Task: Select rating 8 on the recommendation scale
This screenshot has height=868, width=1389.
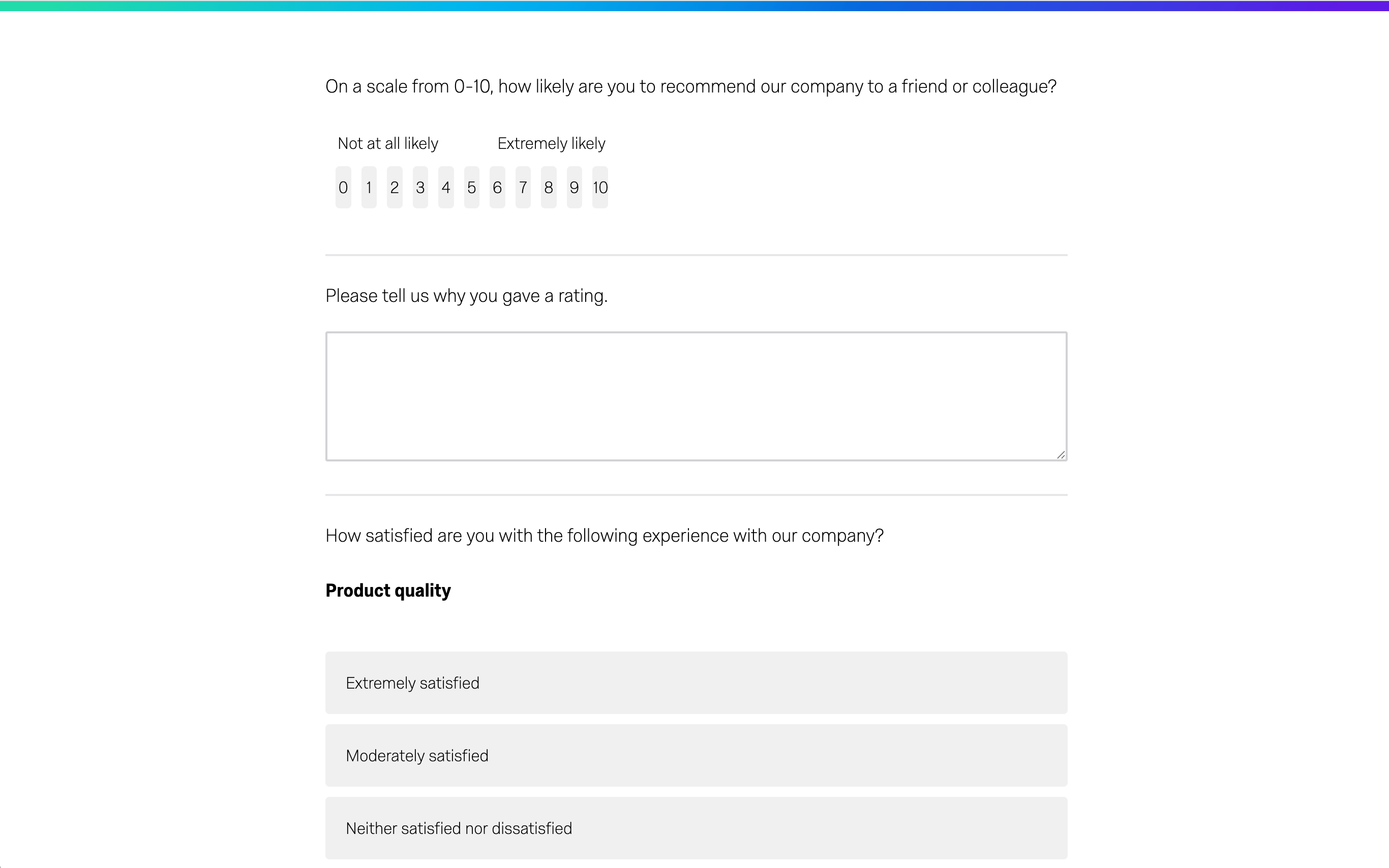Action: coord(549,187)
